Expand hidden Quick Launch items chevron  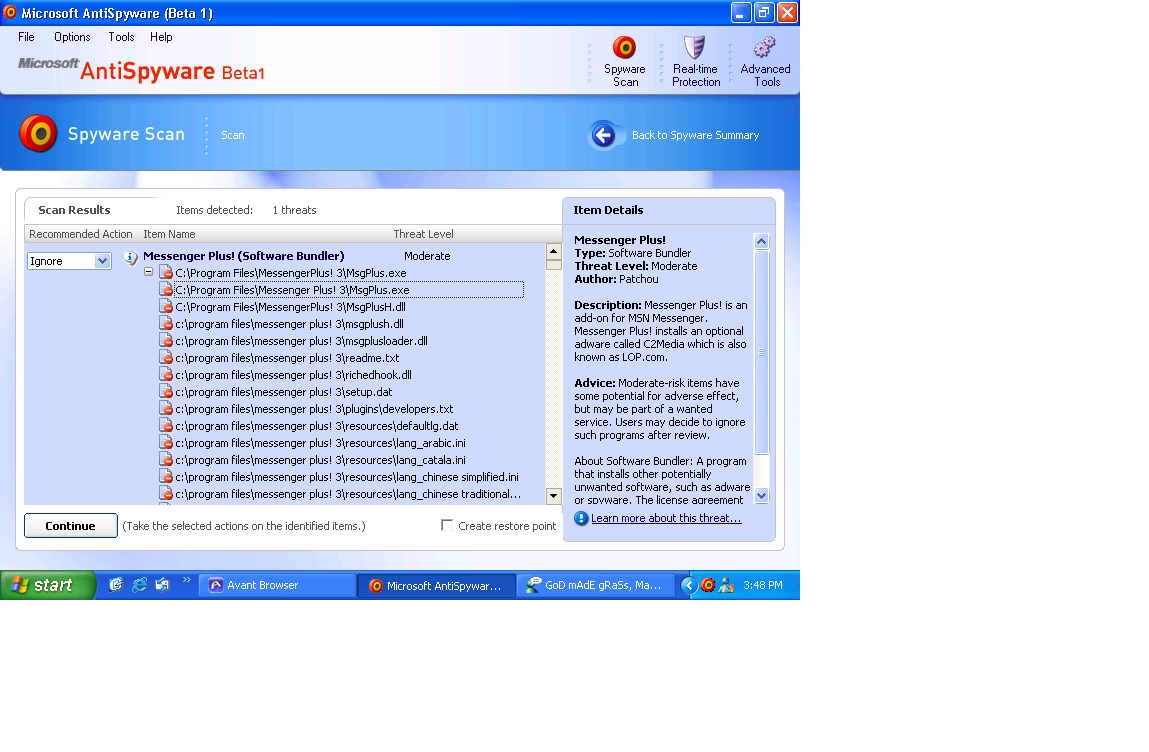click(186, 580)
